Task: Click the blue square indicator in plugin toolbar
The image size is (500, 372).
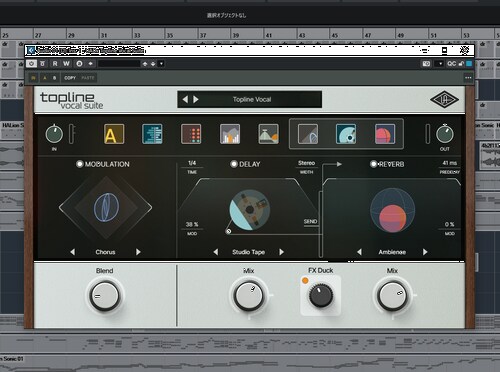Action: 469,63
